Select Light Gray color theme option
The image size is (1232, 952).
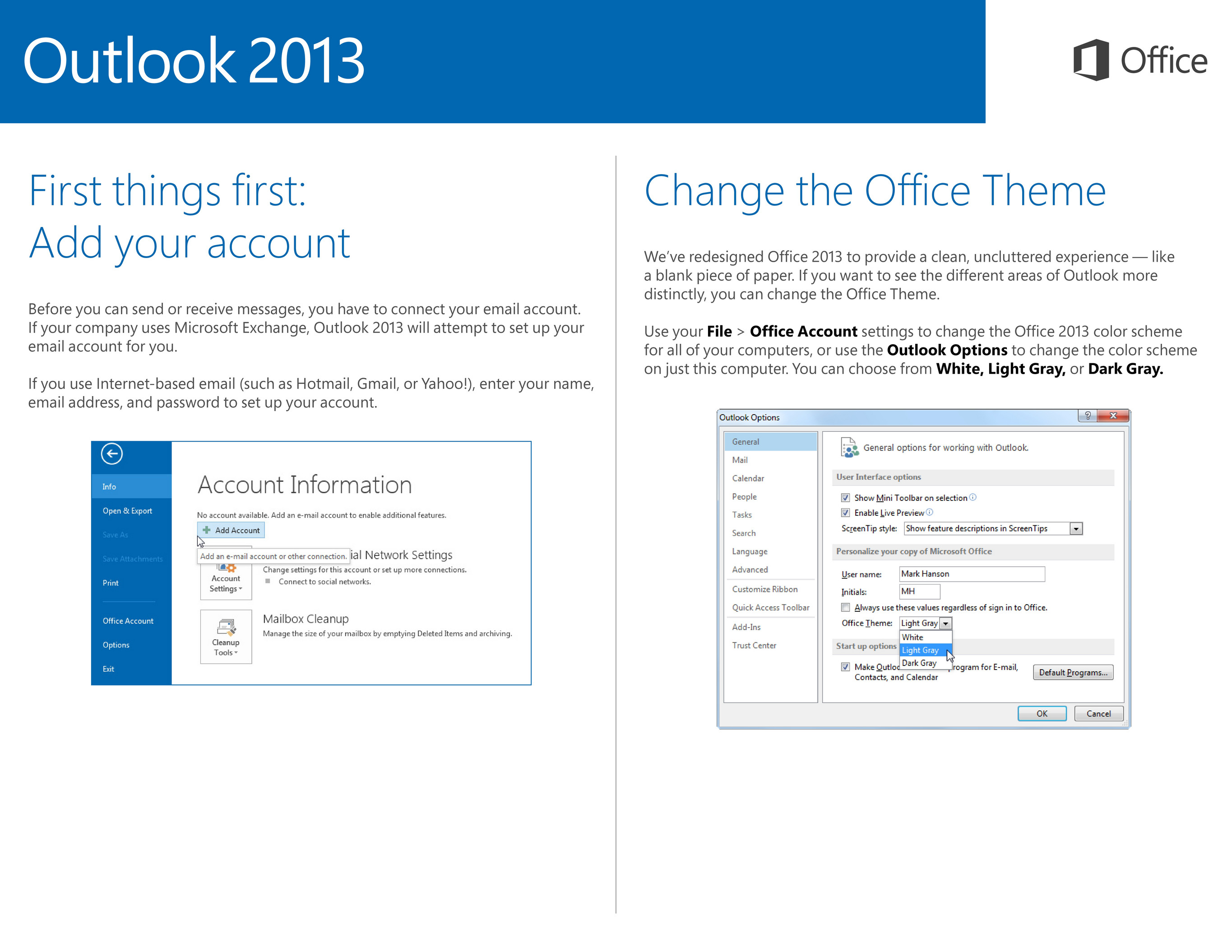pyautogui.click(x=921, y=650)
